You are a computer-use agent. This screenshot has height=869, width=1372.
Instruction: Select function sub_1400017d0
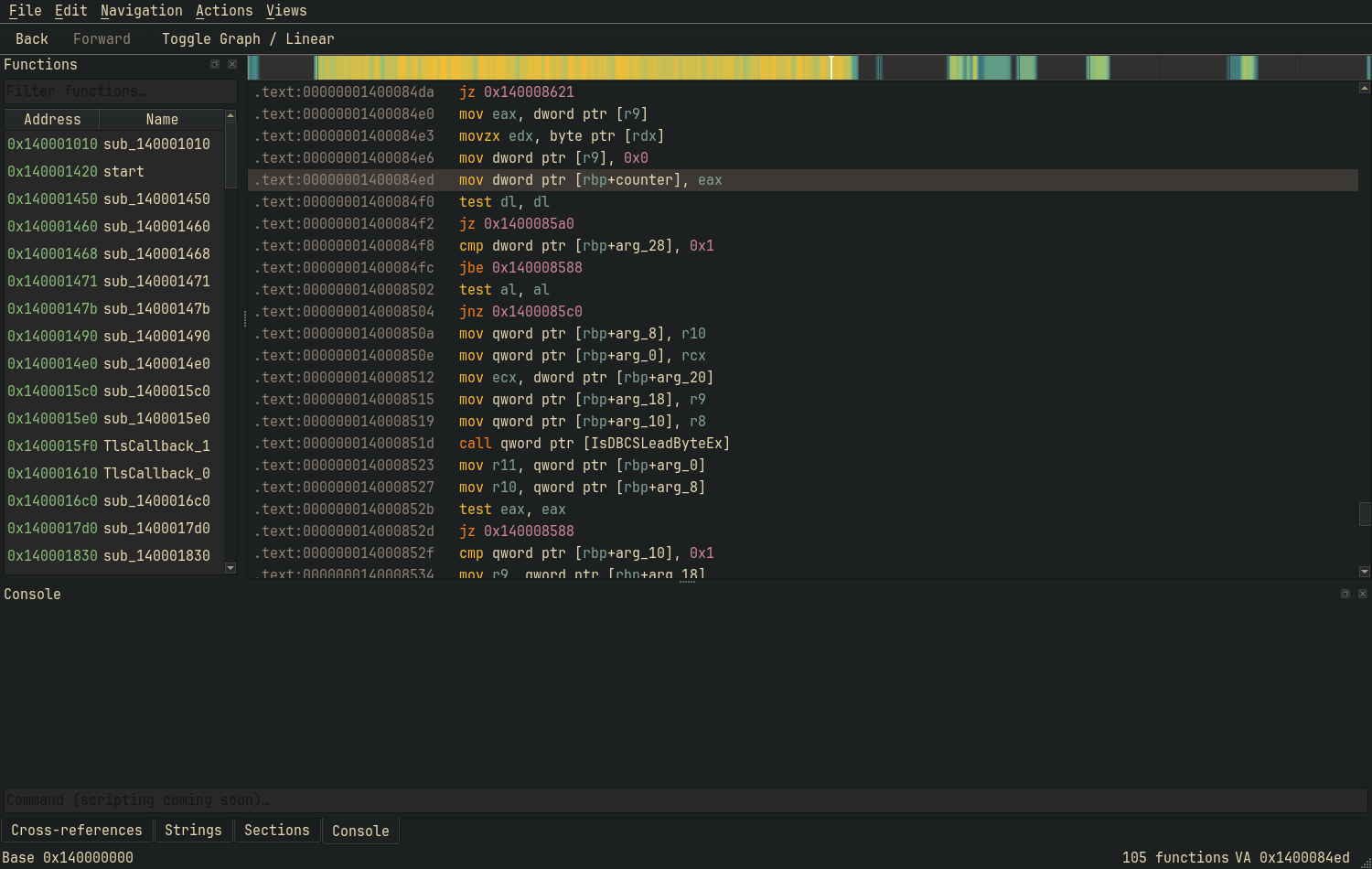coord(114,529)
